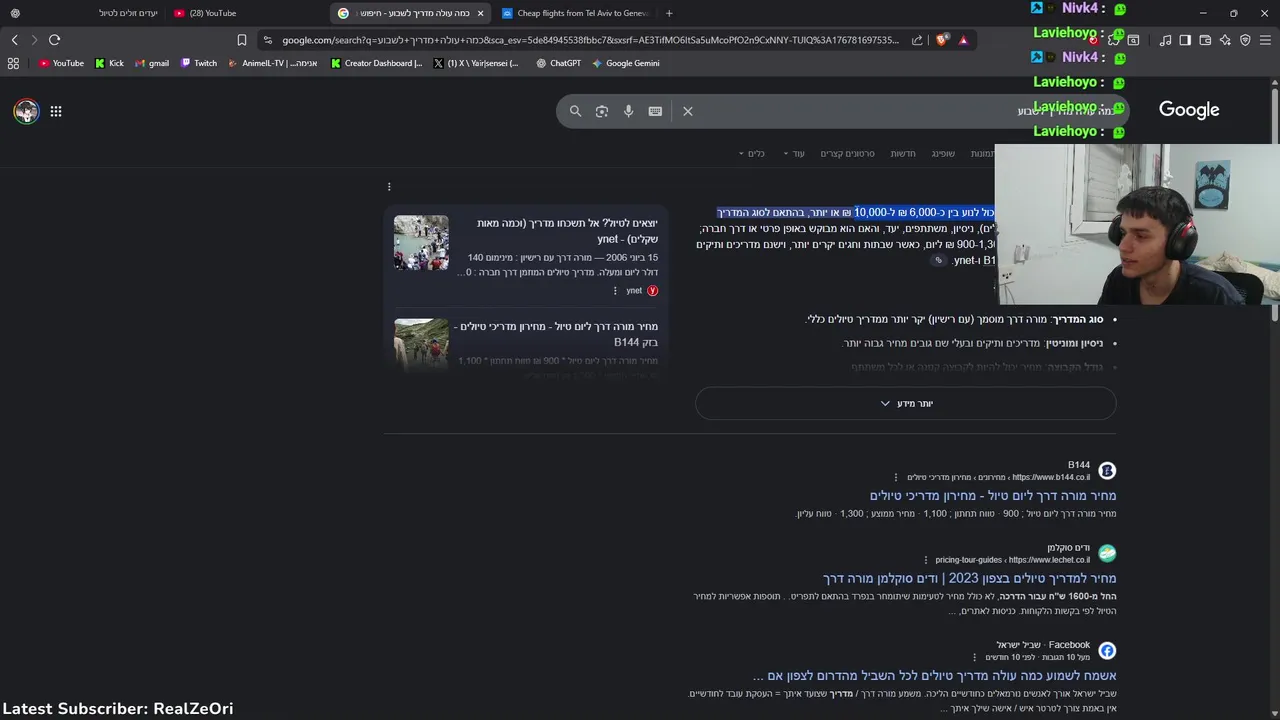Open the new tab plus button
Screen dimensions: 1280x720
tap(669, 13)
